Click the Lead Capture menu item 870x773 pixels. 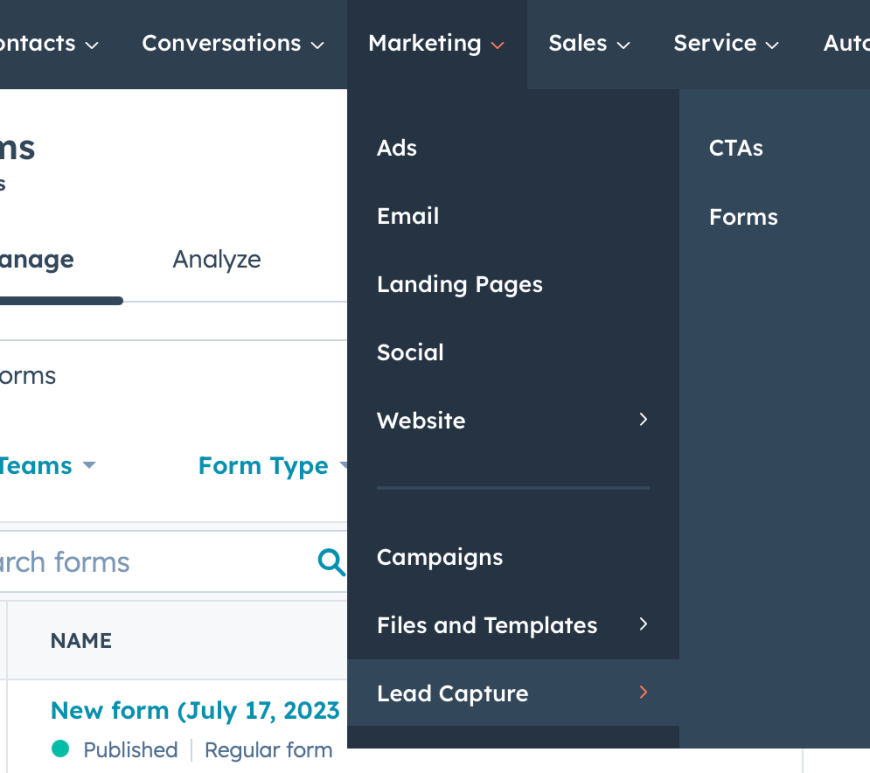pos(452,694)
